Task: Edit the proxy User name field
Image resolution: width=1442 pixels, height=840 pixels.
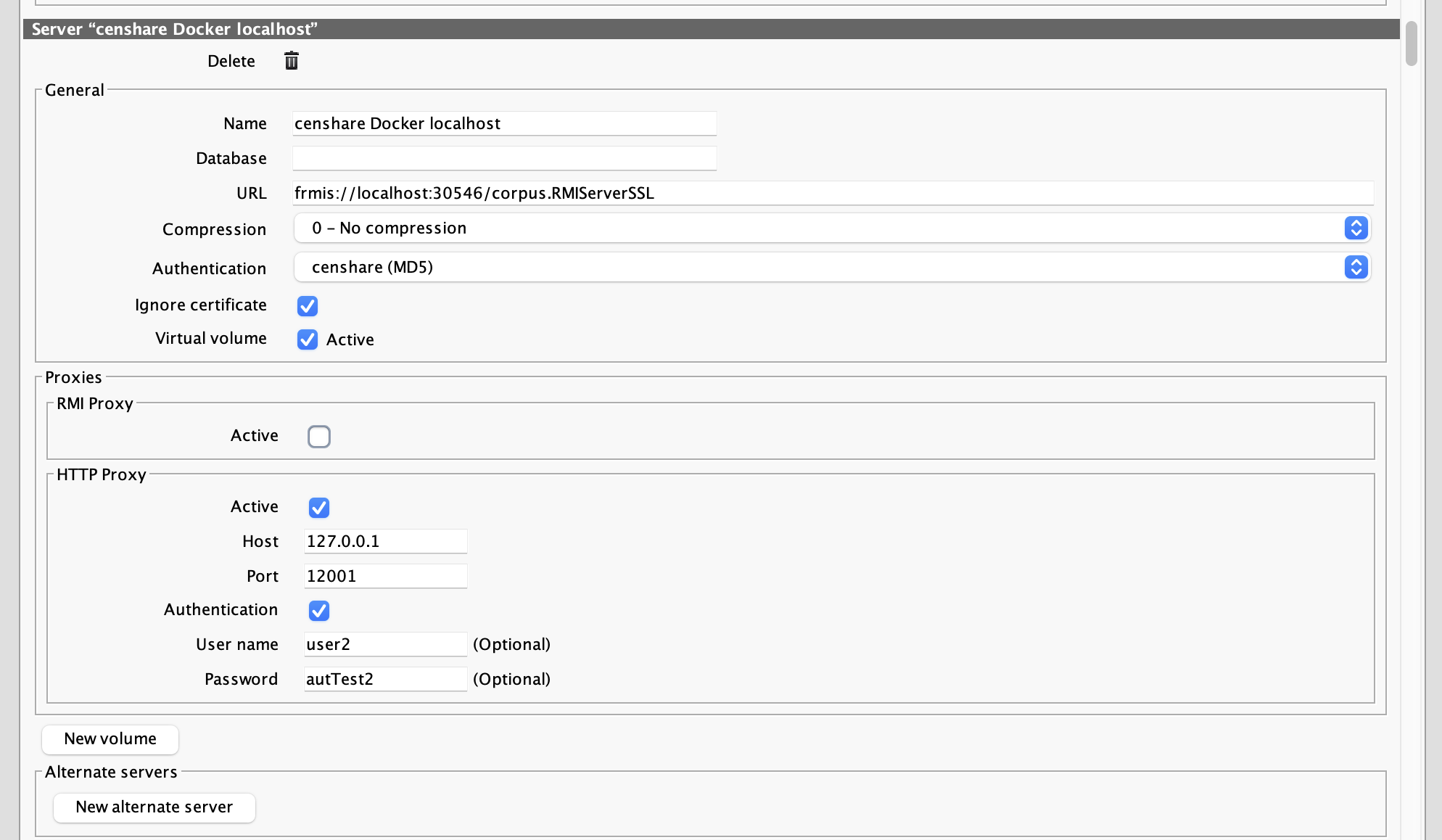Action: tap(385, 644)
